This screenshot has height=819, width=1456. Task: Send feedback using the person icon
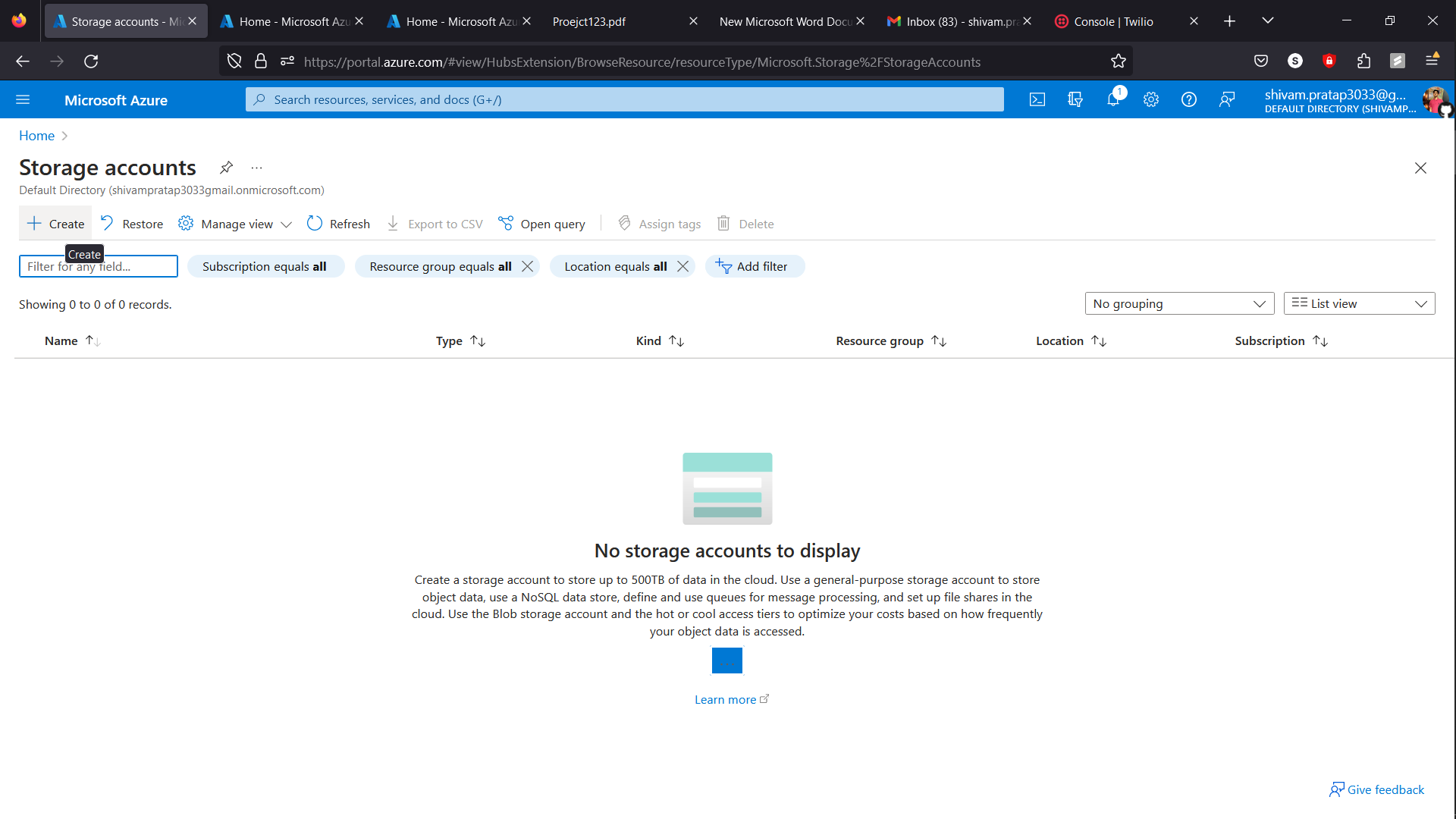1227,99
